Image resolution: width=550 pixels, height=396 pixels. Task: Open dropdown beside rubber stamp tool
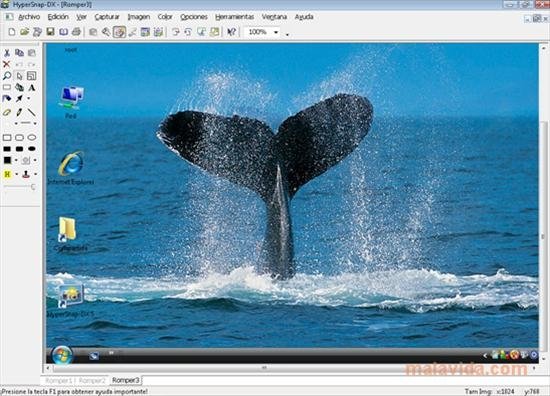(x=35, y=174)
